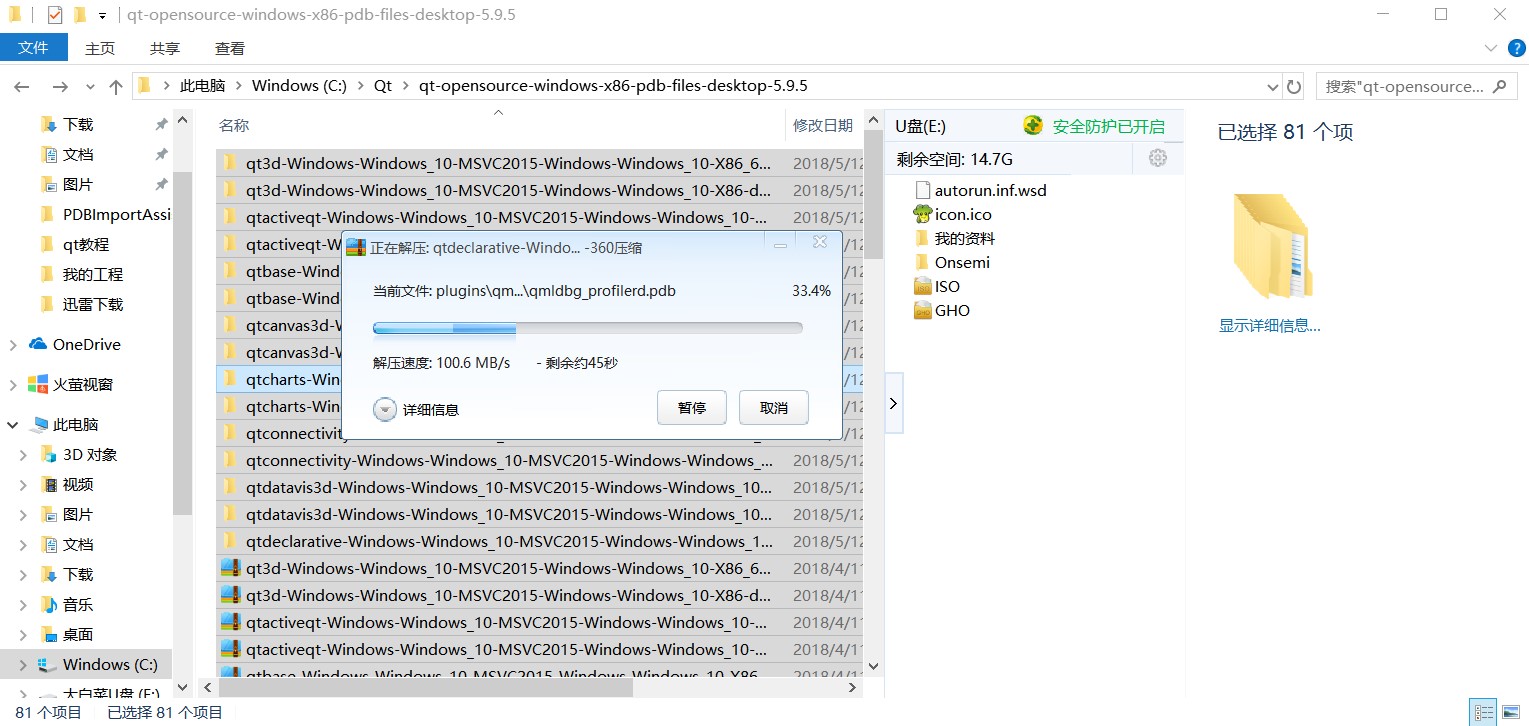This screenshot has height=726, width=1529.
Task: Click the Back navigation arrow
Action: (x=21, y=87)
